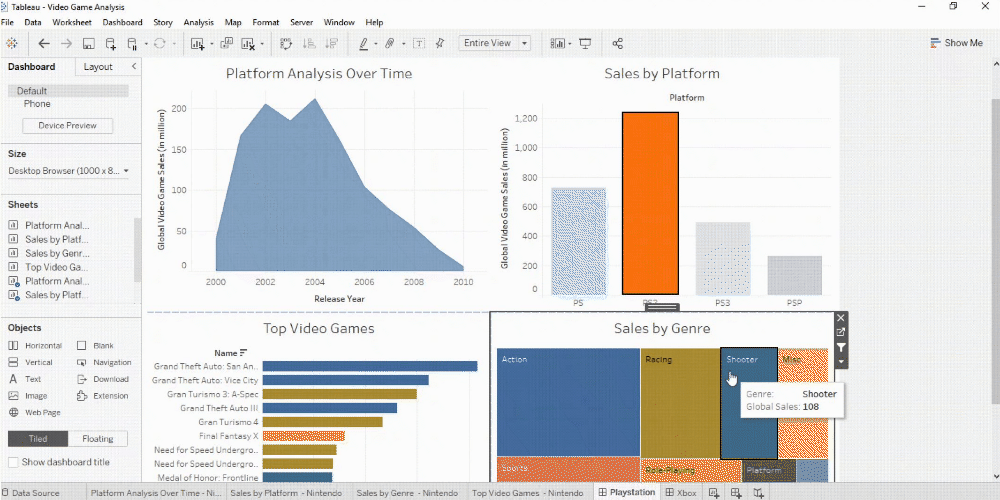The image size is (1000, 500).
Task: Expand the New Worksheet dropdown arrow
Action: [x=212, y=44]
